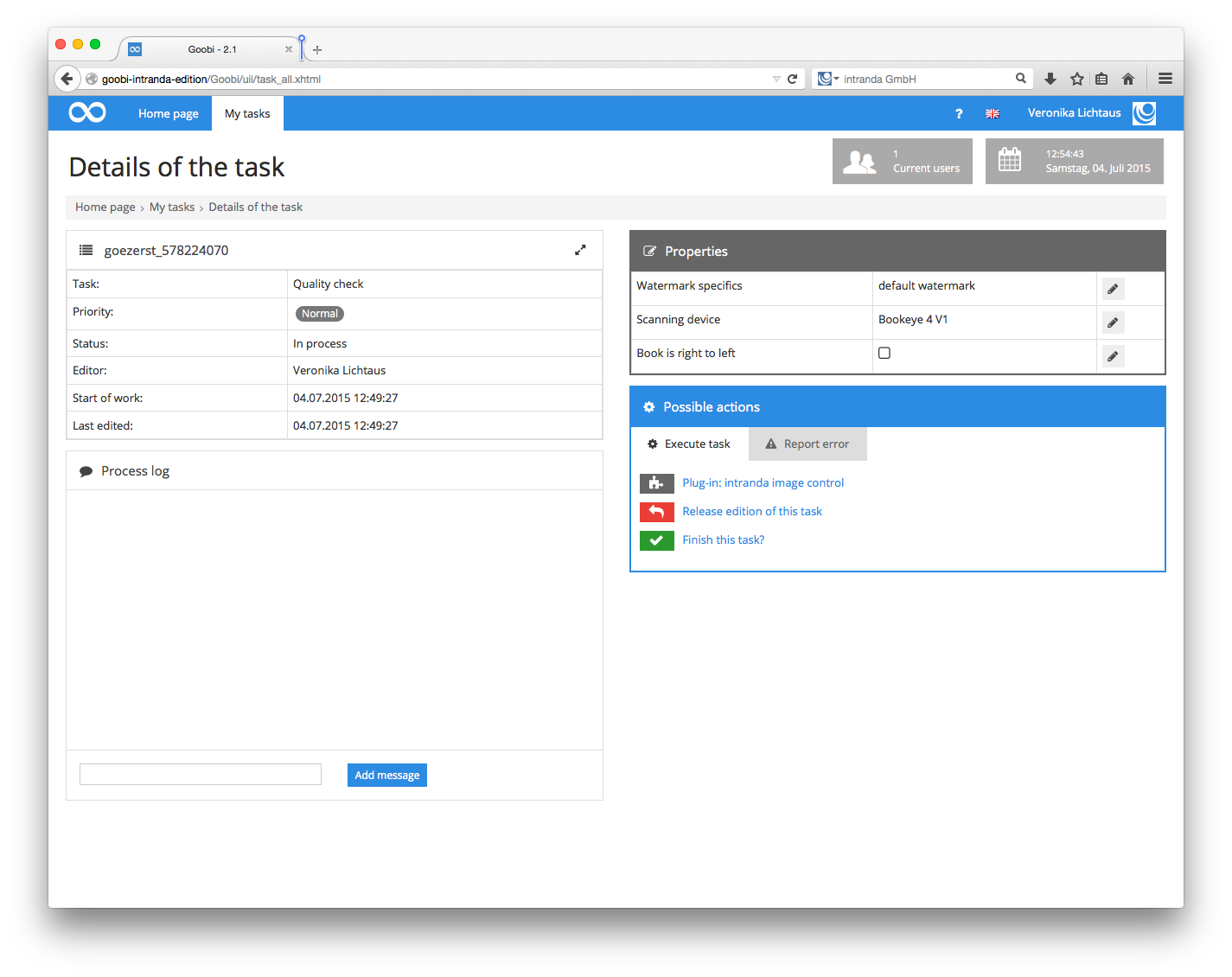1232x977 pixels.
Task: Click the current users people icon
Action: click(x=859, y=162)
